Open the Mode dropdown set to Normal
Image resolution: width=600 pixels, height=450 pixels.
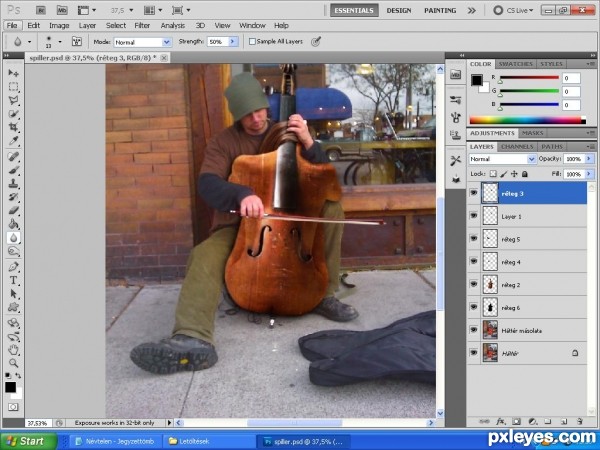point(142,42)
